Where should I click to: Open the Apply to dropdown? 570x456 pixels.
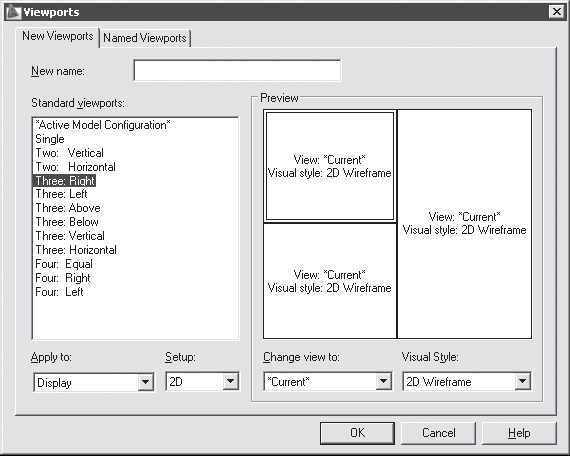94,382
